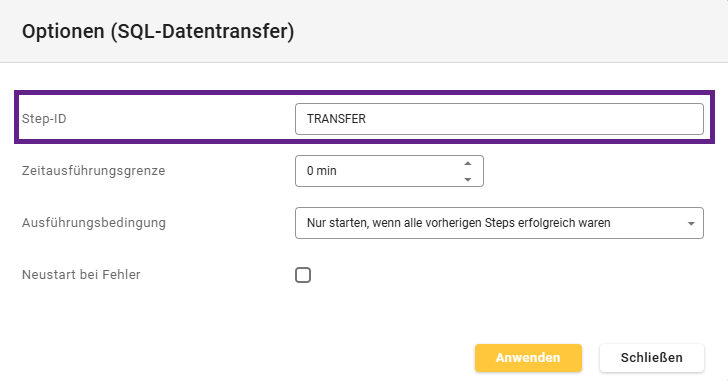This screenshot has height=381, width=728.
Task: Click into the 0 min time field
Action: 389,171
